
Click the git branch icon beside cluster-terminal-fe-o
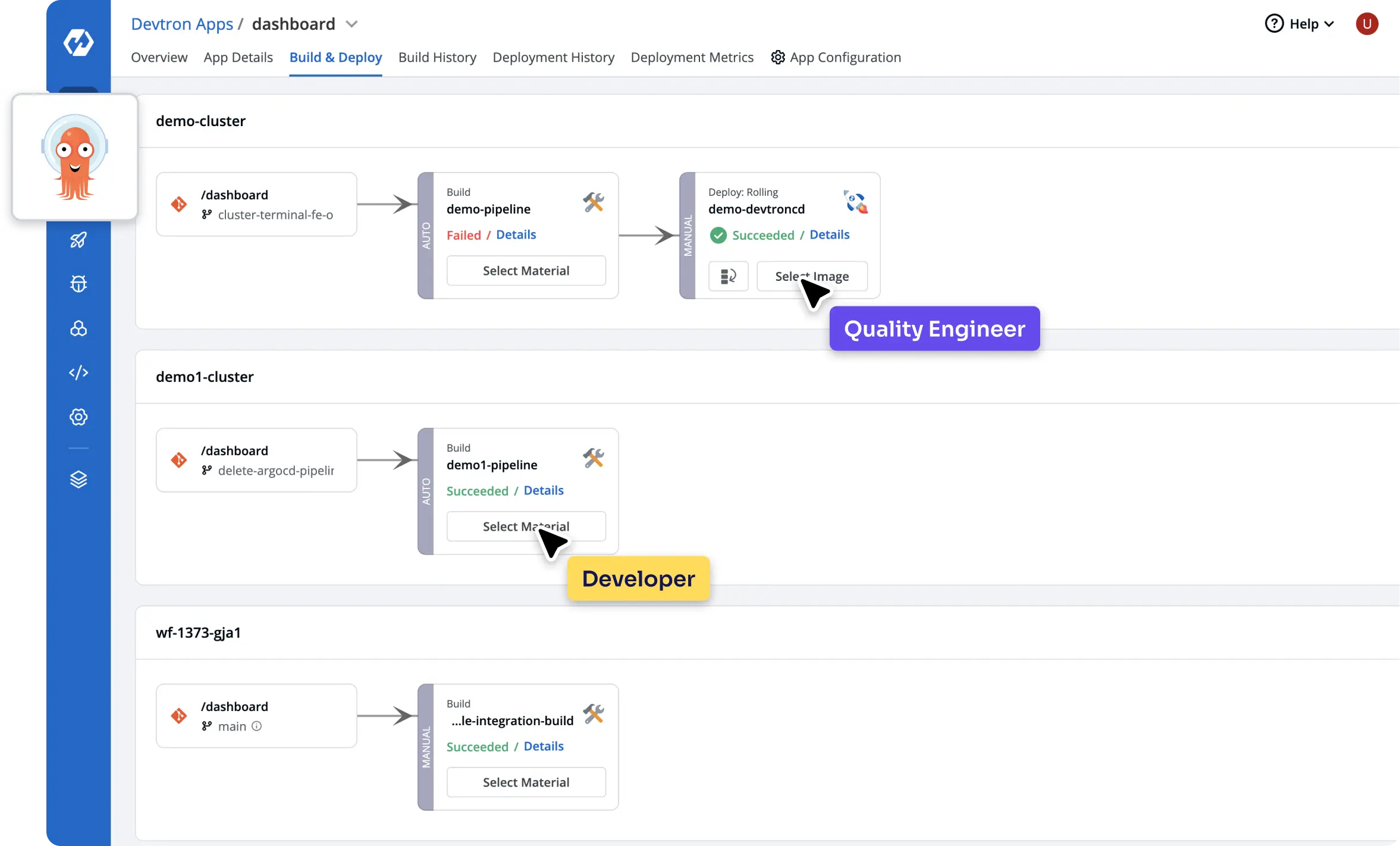tap(206, 215)
